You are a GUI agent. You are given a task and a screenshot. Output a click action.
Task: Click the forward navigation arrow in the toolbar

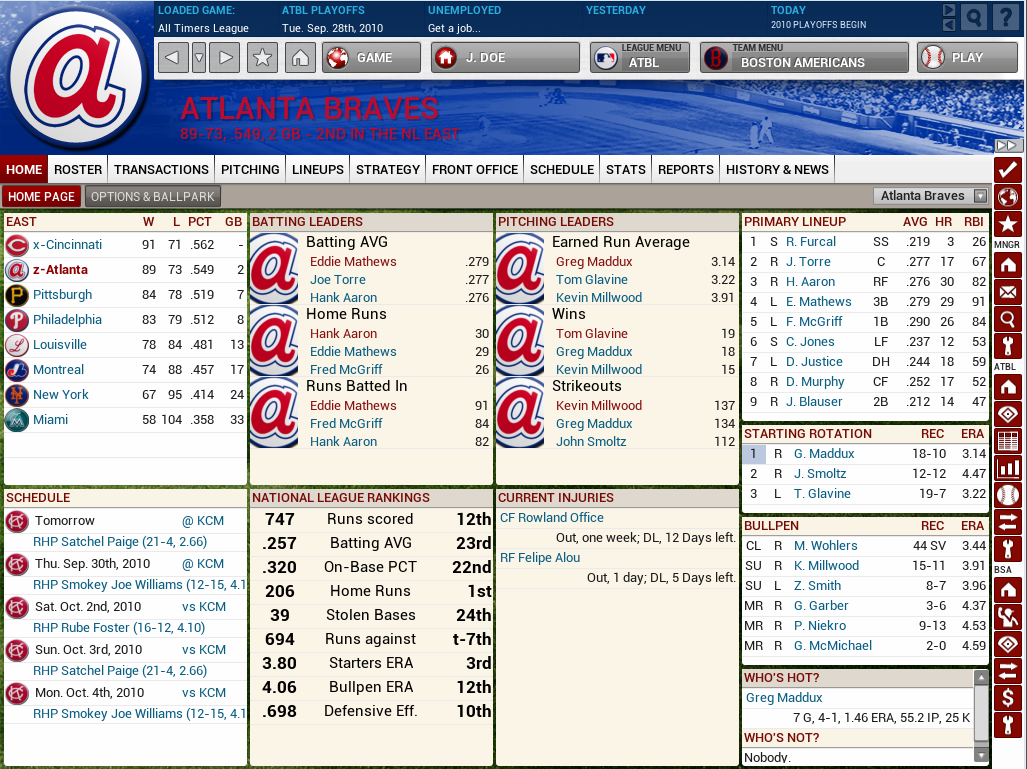[x=225, y=58]
